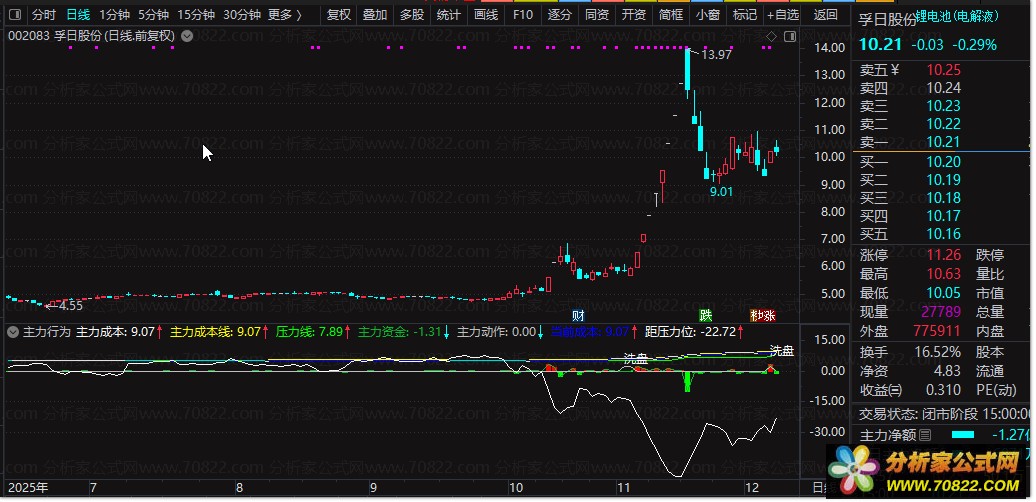This screenshot has height=502, width=1036.
Task: Expand the stock title dropdown arrow
Action: tap(187, 36)
